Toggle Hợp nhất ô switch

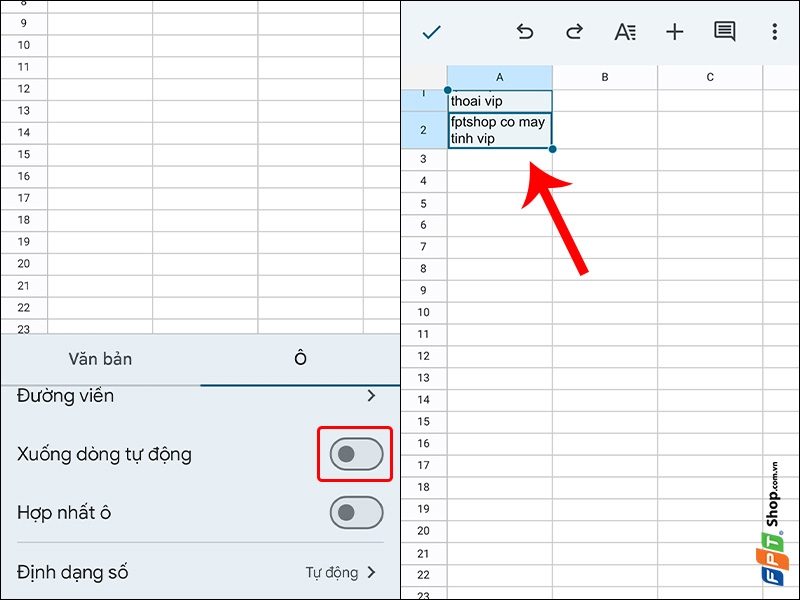[x=356, y=512]
